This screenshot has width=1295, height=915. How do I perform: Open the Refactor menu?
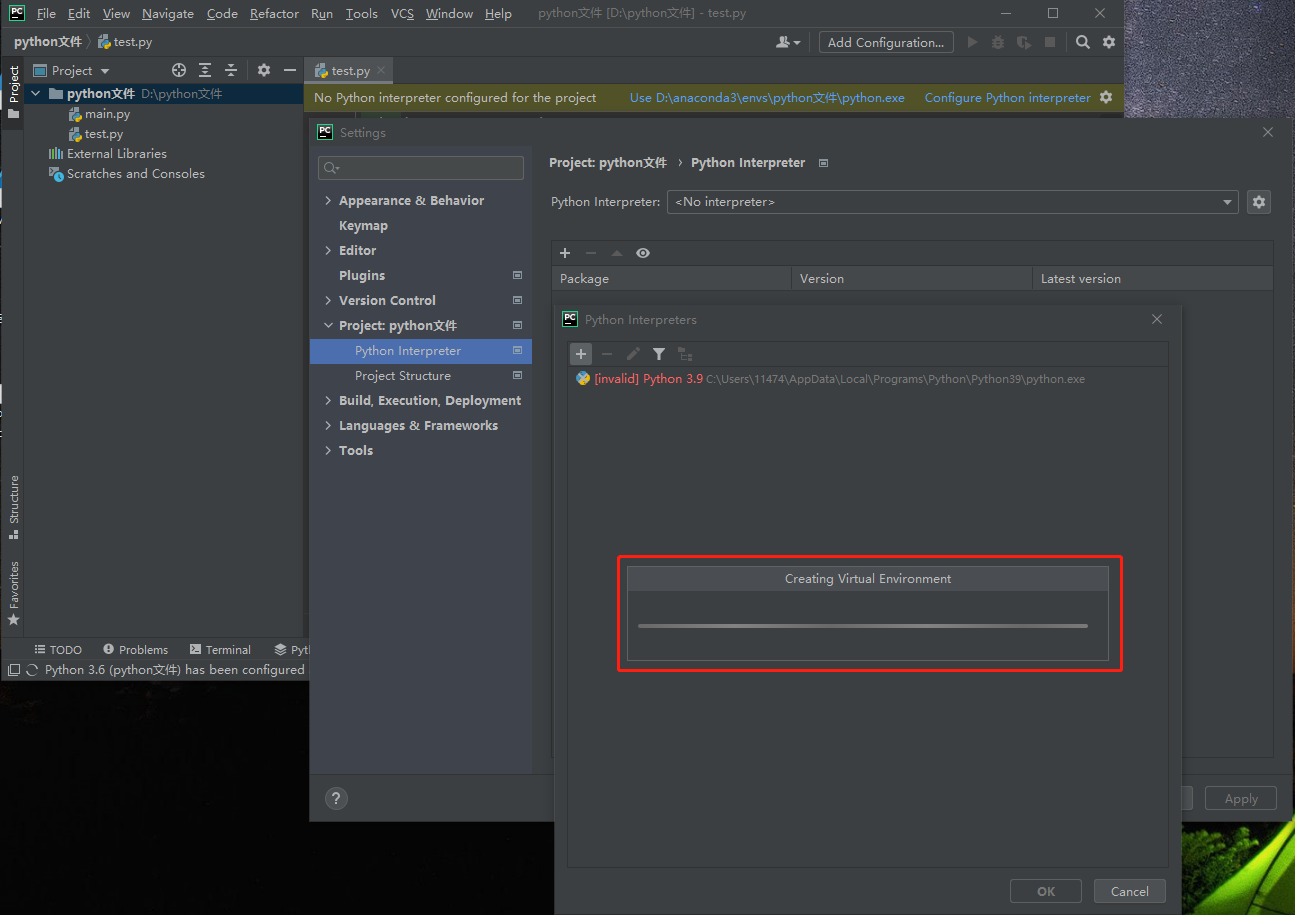click(274, 14)
